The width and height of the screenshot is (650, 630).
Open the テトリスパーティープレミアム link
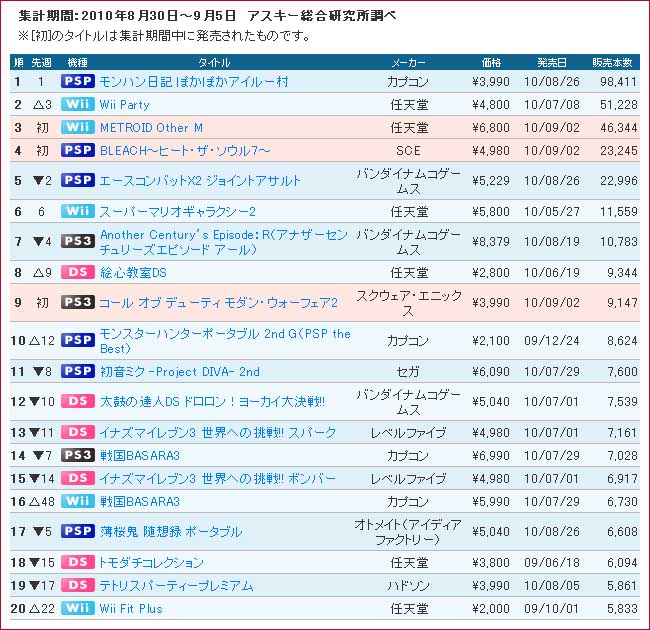tap(176, 586)
